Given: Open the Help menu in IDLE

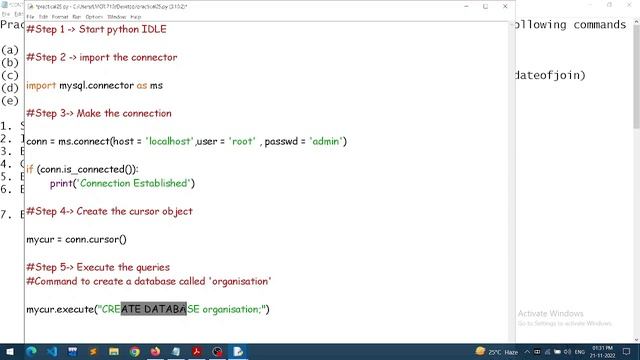Looking at the screenshot, I should 136,17.
